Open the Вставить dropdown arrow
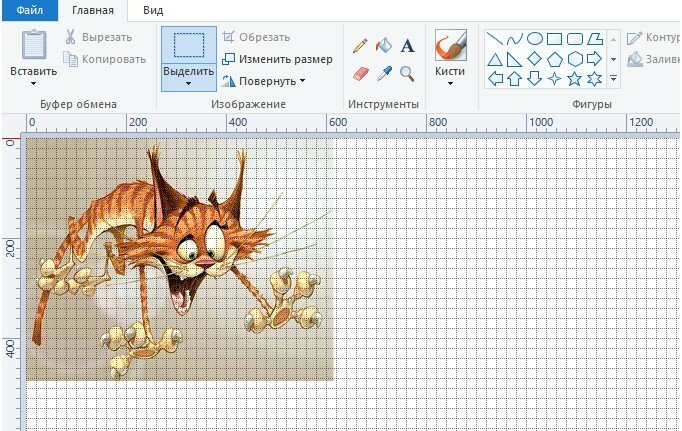682x431 pixels. click(33, 83)
